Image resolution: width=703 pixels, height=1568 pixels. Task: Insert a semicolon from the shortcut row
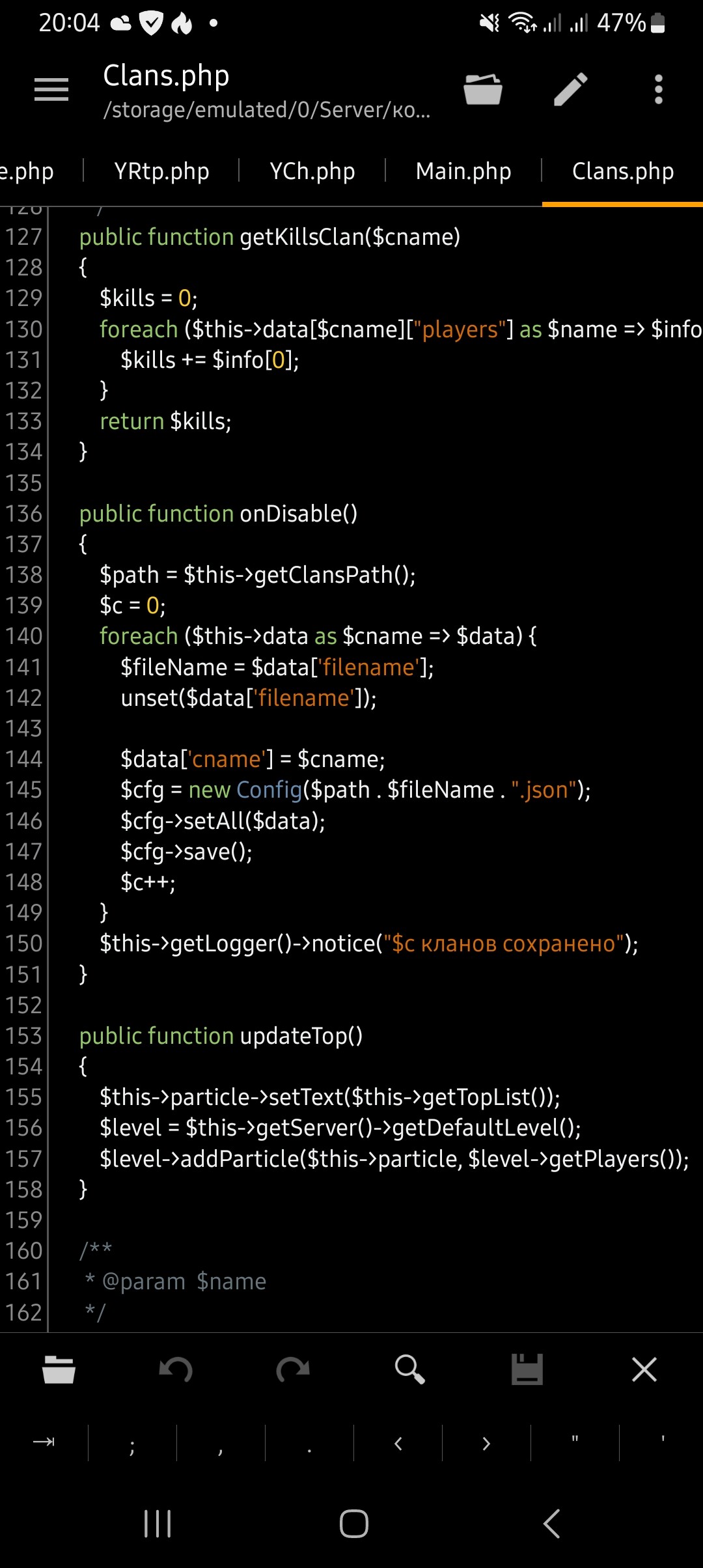click(132, 1442)
